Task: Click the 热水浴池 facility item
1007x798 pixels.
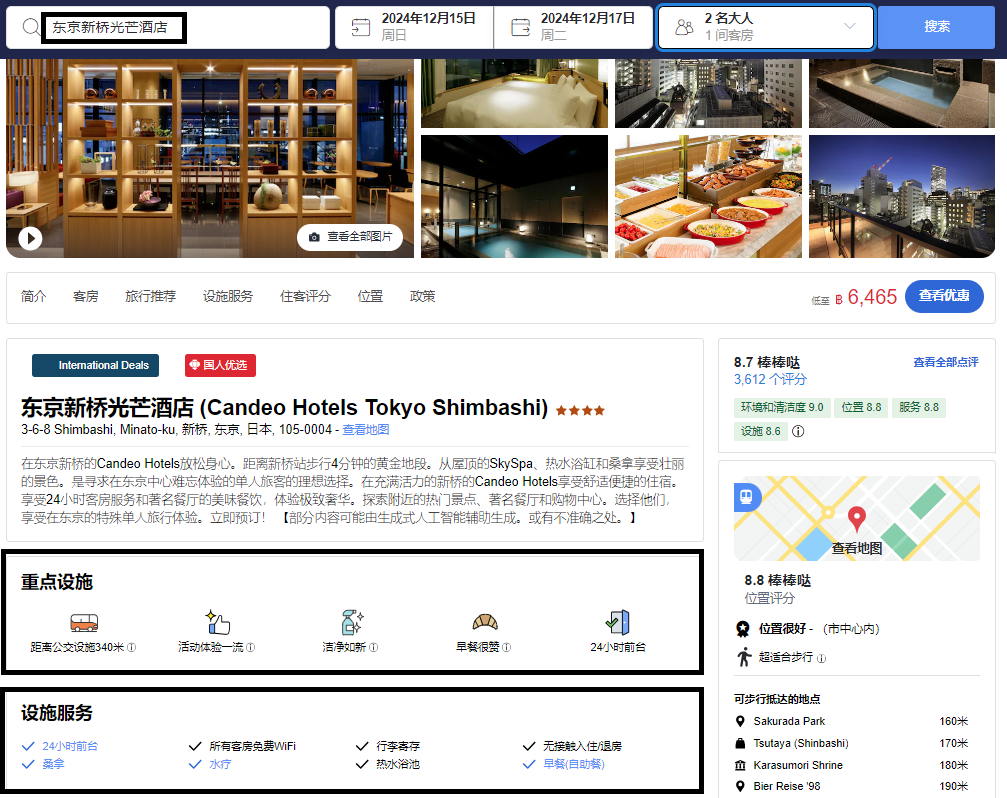Action: click(398, 764)
